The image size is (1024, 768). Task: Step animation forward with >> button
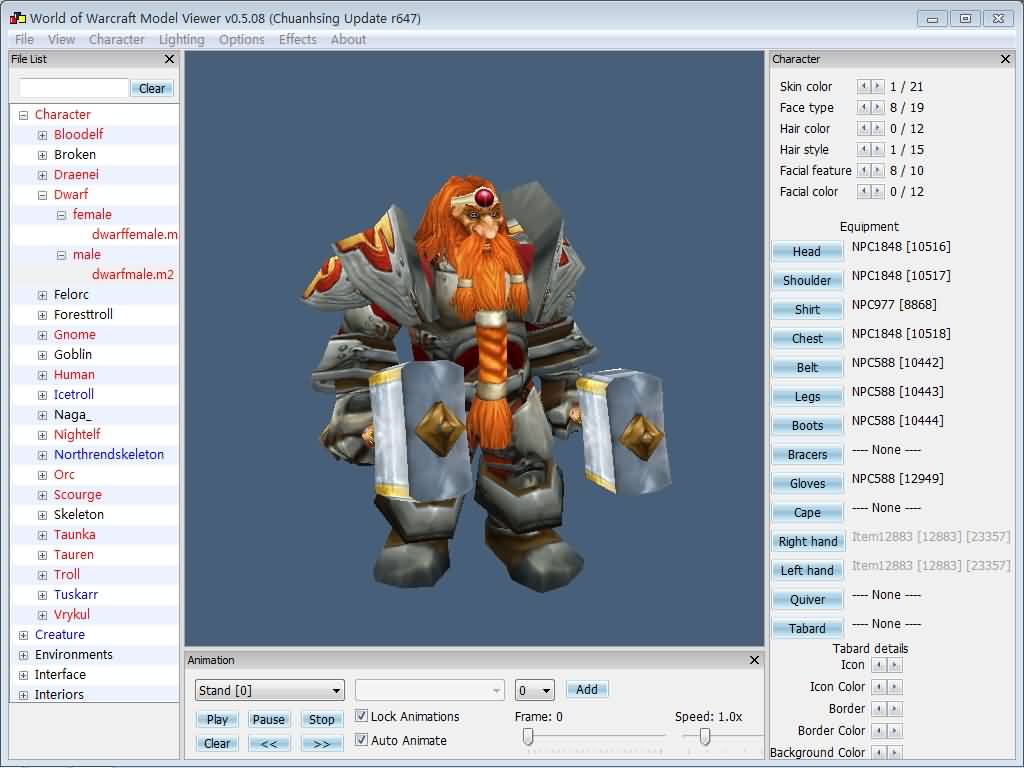tap(321, 743)
